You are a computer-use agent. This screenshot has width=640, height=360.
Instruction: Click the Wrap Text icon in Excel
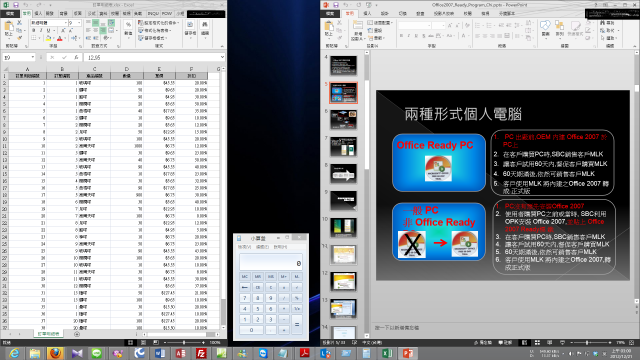pos(111,23)
